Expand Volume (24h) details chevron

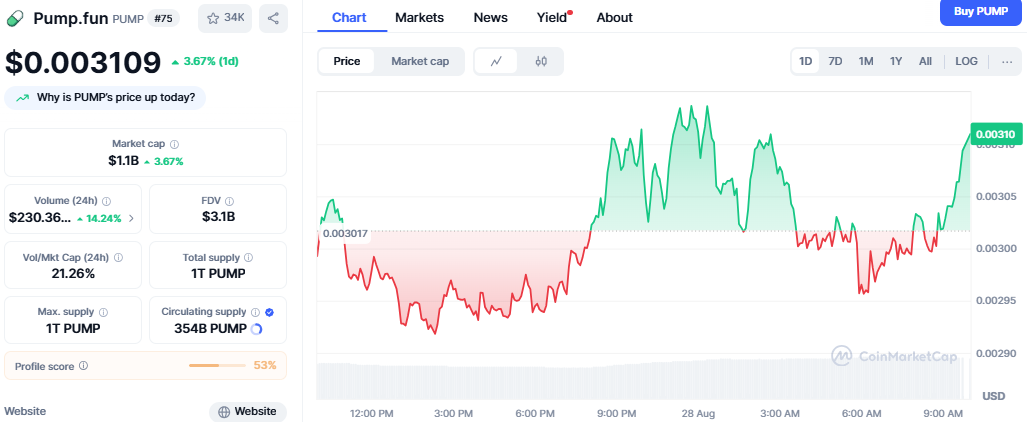(x=131, y=219)
